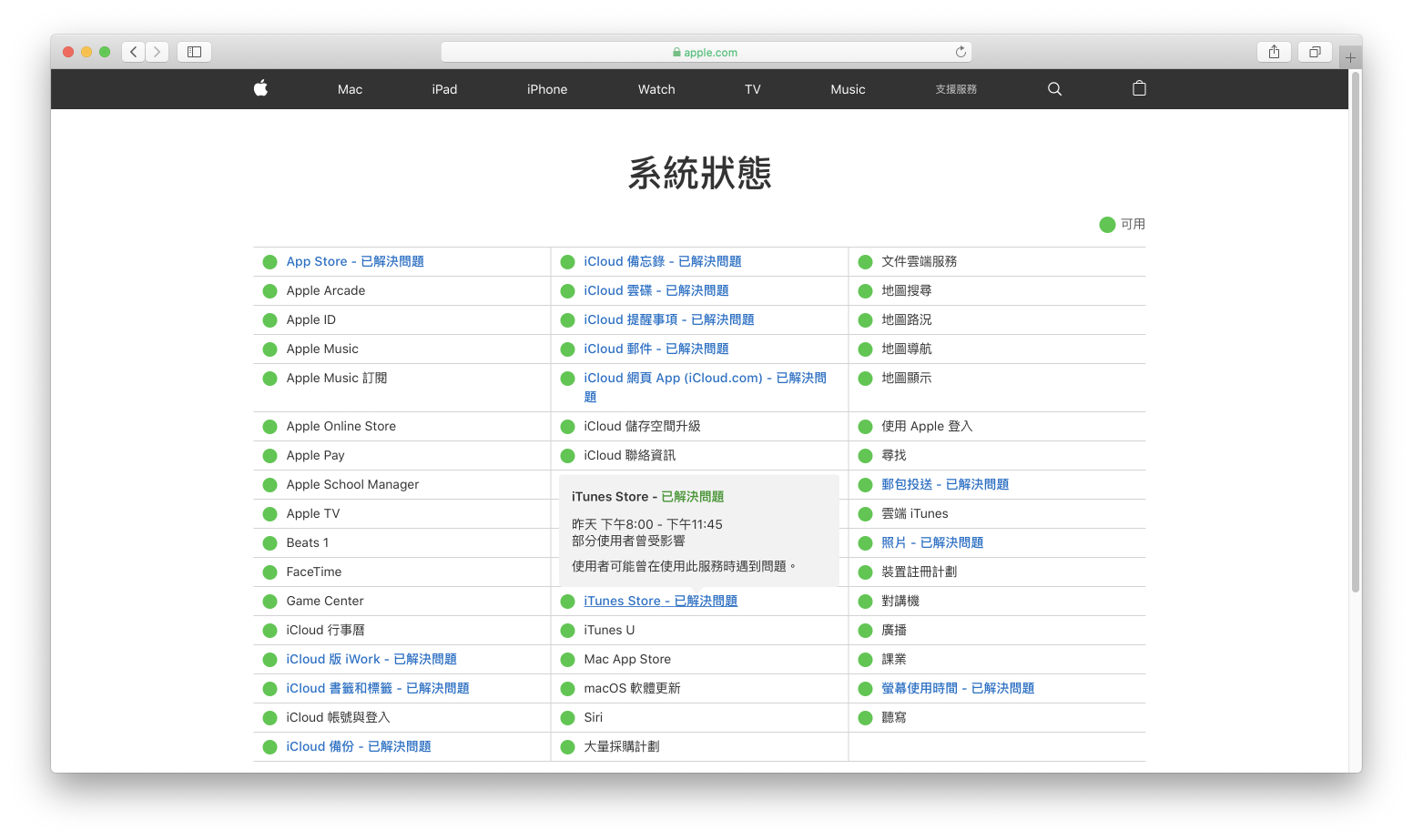Click Mac App Store status text

627,659
